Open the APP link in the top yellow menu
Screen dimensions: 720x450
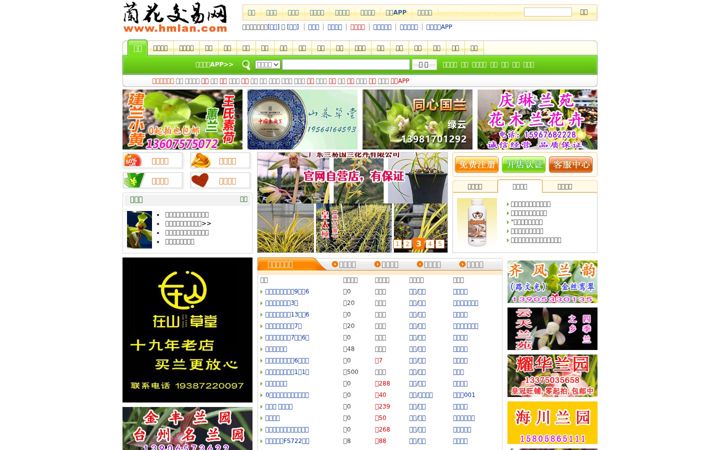click(396, 12)
